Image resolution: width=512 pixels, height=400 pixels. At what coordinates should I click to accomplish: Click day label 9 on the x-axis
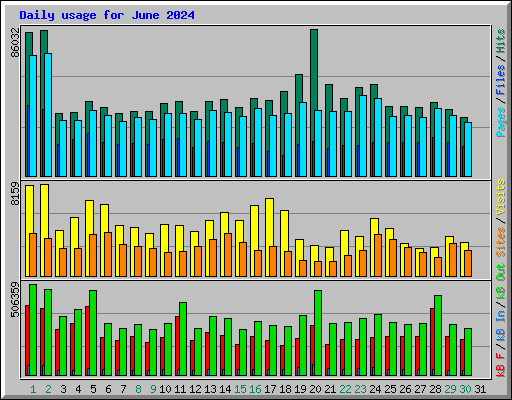153,389
